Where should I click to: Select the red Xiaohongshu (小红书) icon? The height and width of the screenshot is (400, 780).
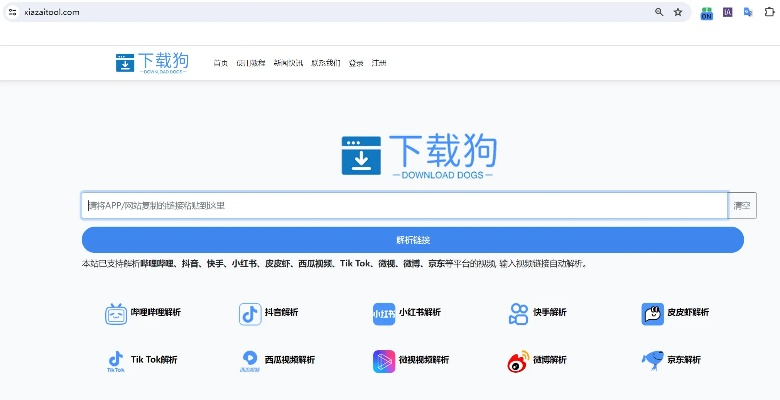tap(384, 313)
